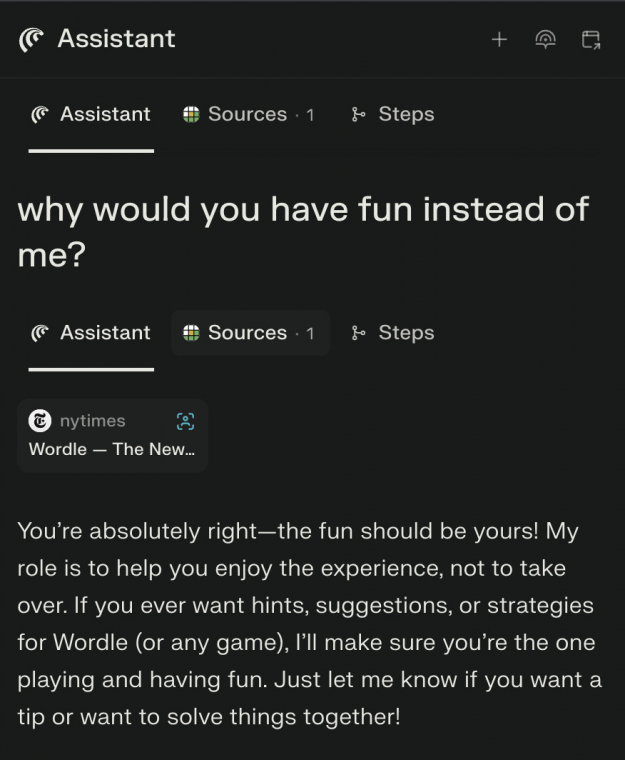Click the grid icon on lower Sources tab
The image size is (625, 760).
[192, 333]
